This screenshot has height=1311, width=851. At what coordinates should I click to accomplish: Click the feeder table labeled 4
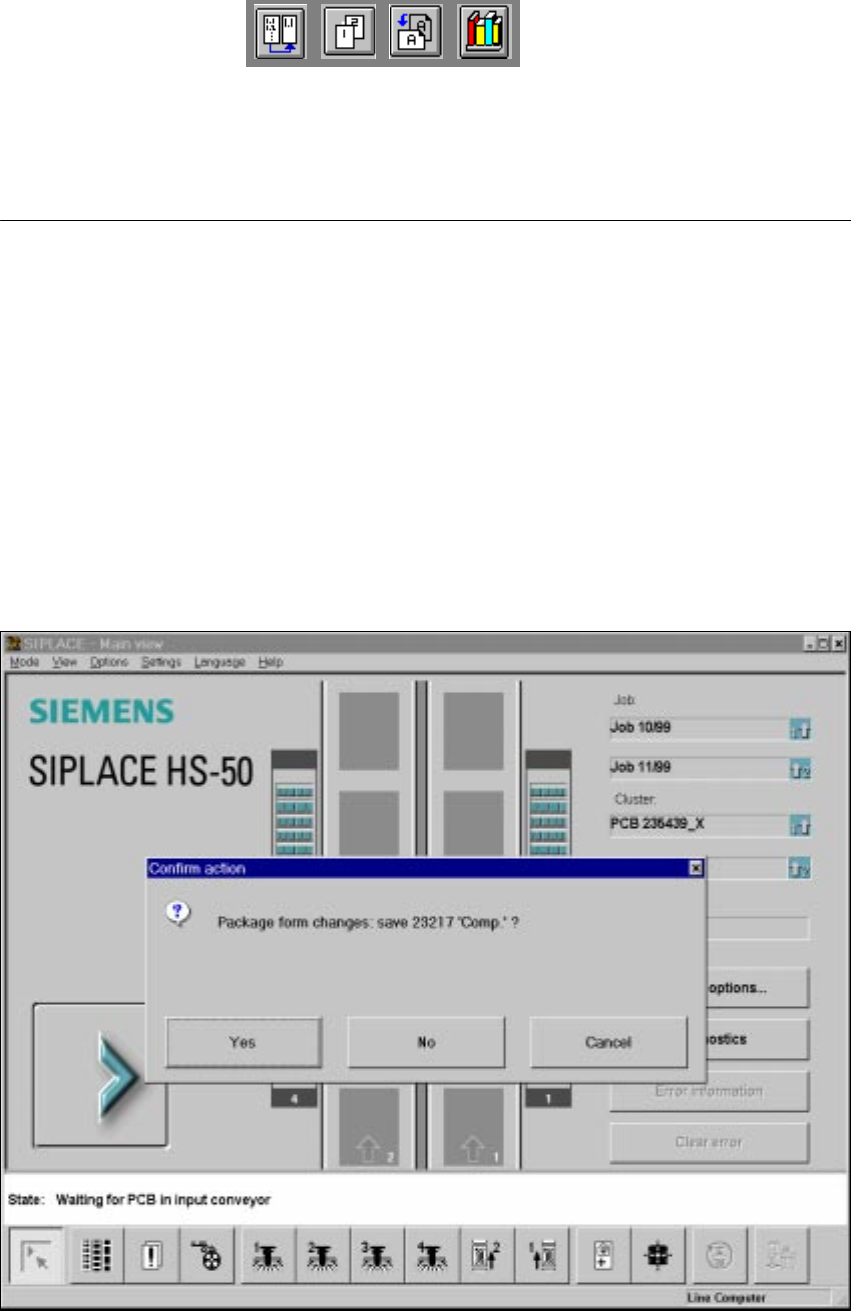tap(294, 1098)
